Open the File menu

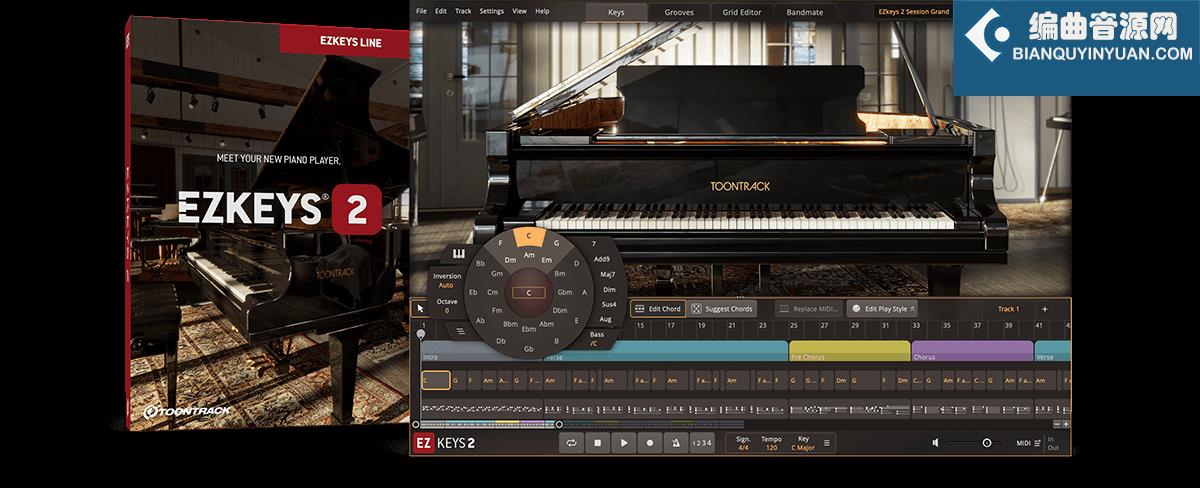point(421,10)
